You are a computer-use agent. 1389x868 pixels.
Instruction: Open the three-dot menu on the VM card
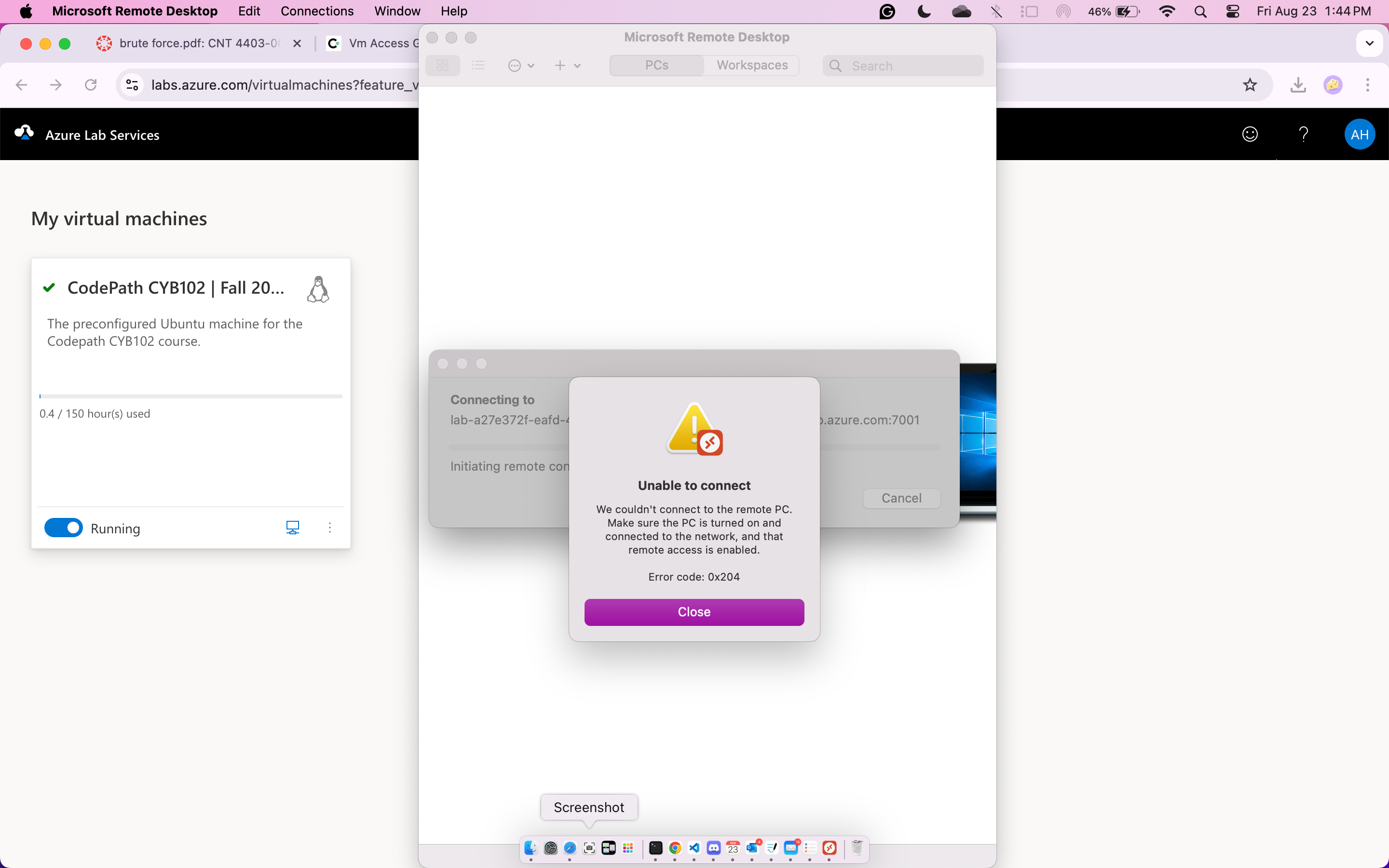(330, 527)
